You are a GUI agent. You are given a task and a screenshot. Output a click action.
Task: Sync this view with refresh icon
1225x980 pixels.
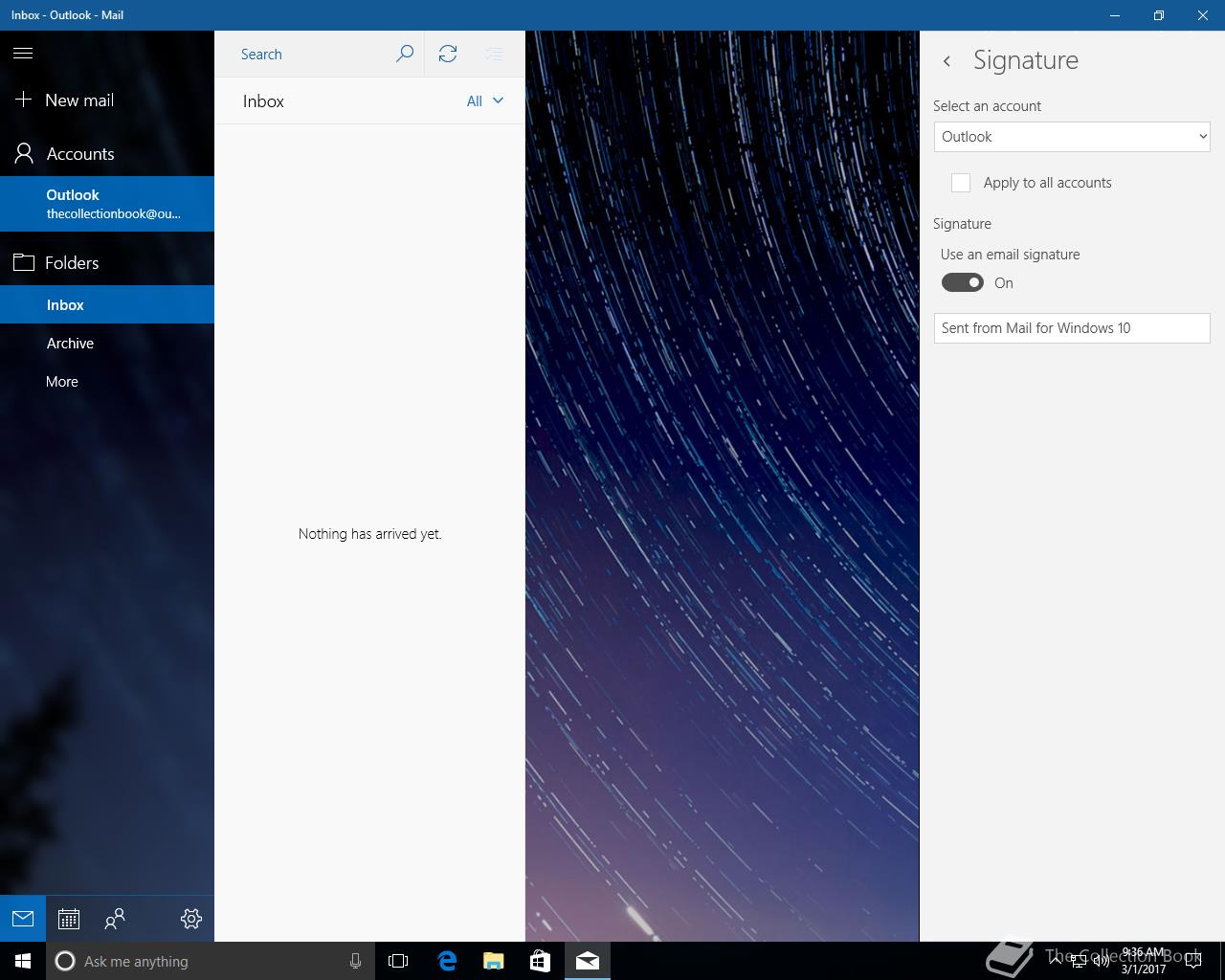pyautogui.click(x=448, y=54)
